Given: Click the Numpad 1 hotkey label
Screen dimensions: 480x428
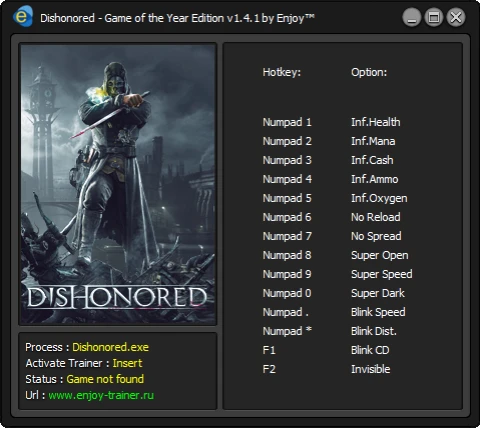Looking at the screenshot, I should 287,122.
